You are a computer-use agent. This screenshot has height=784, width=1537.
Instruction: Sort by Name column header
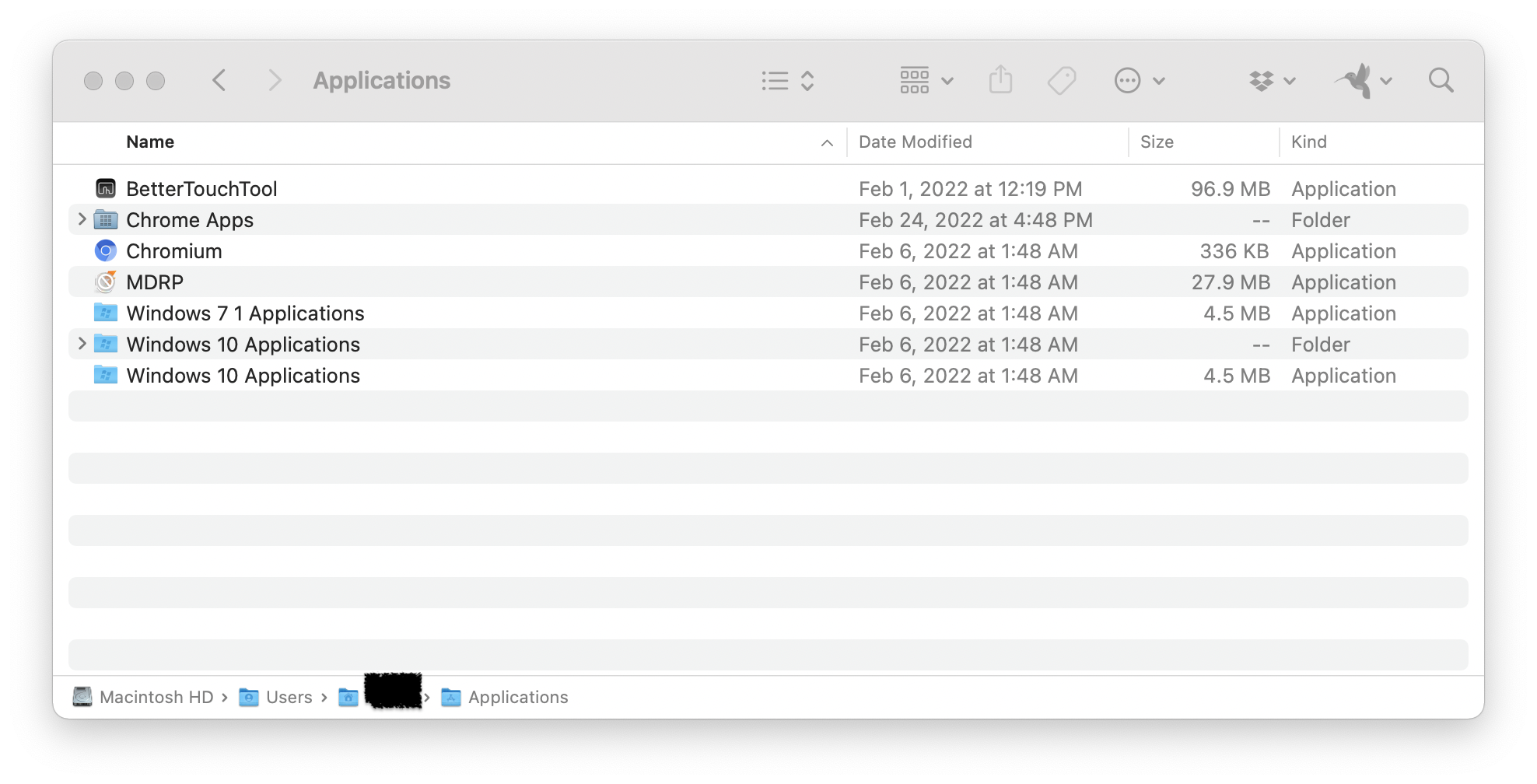point(150,142)
